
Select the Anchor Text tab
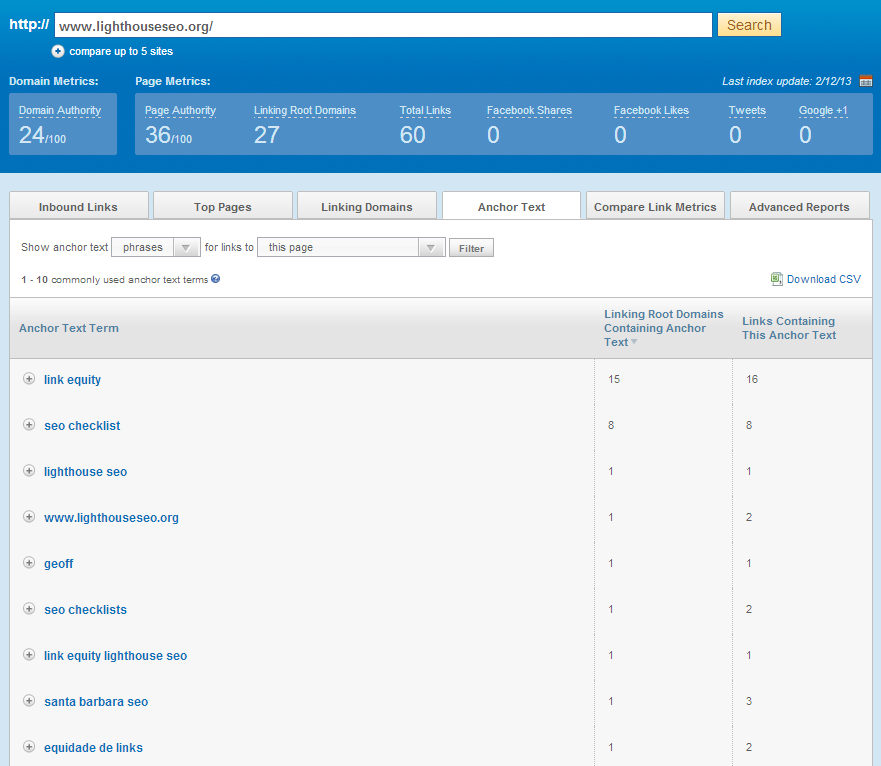(511, 206)
